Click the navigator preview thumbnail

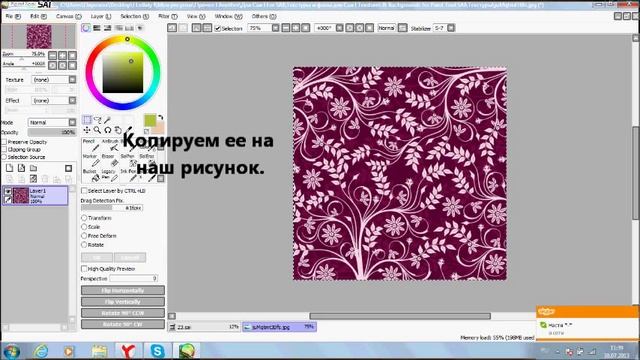[39, 36]
